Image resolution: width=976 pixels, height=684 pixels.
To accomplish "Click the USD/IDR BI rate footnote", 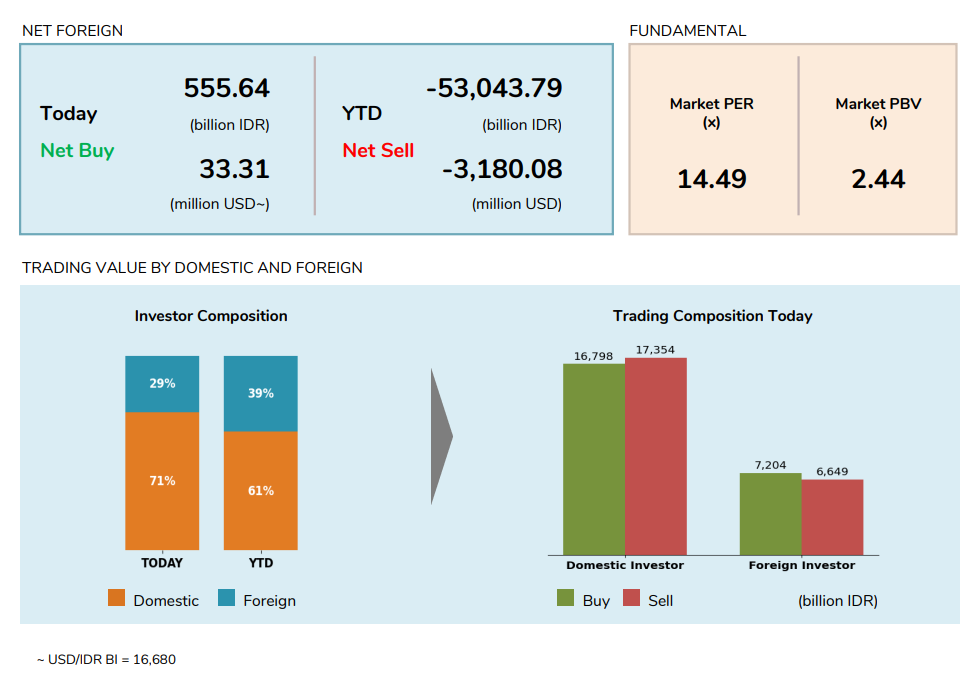I will point(106,660).
